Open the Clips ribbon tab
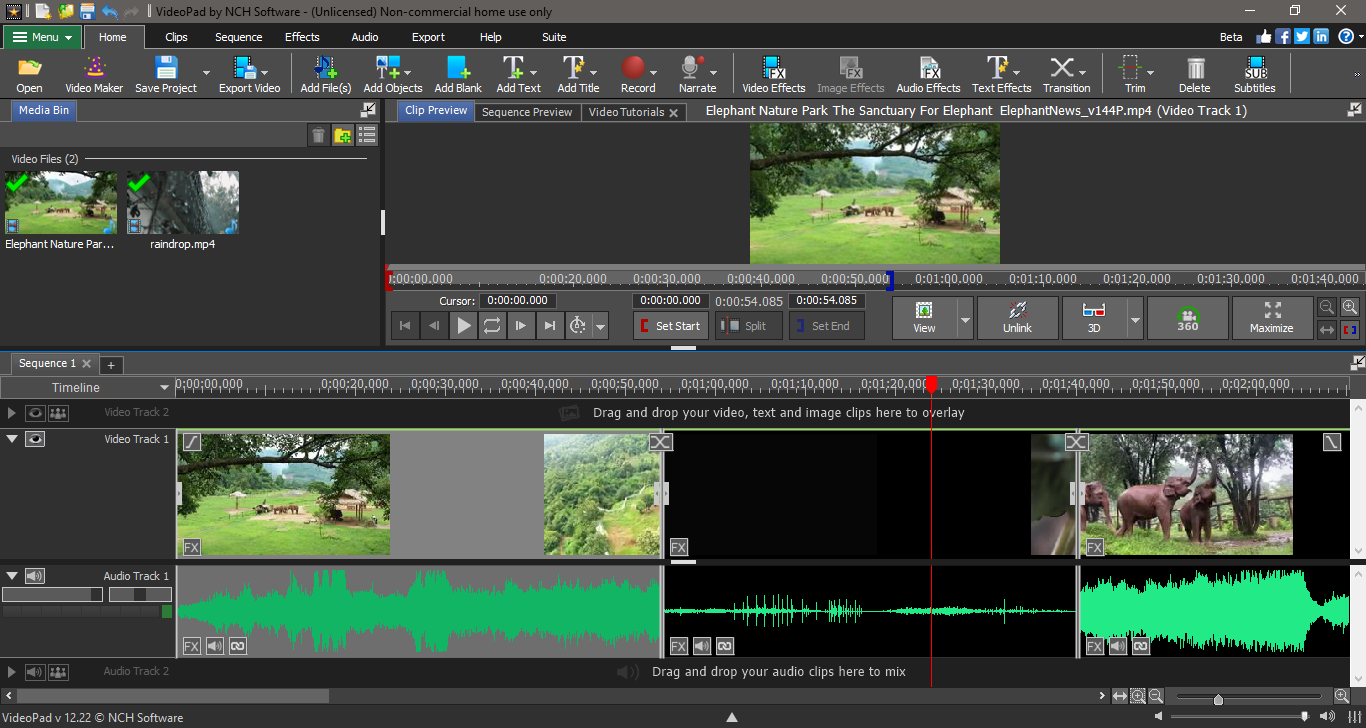This screenshot has width=1366, height=728. (176, 37)
